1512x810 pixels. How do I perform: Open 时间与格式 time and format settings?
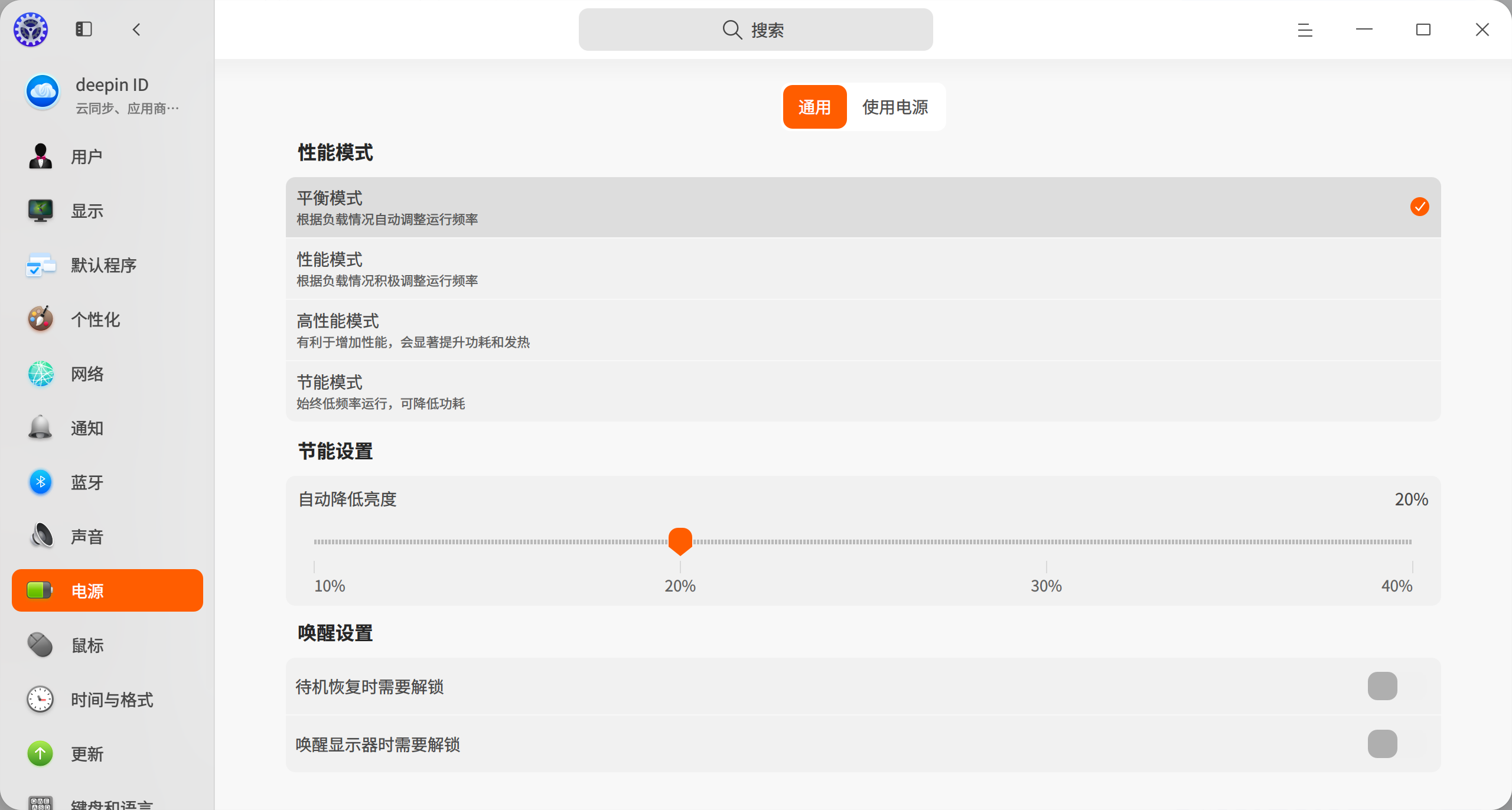(107, 700)
